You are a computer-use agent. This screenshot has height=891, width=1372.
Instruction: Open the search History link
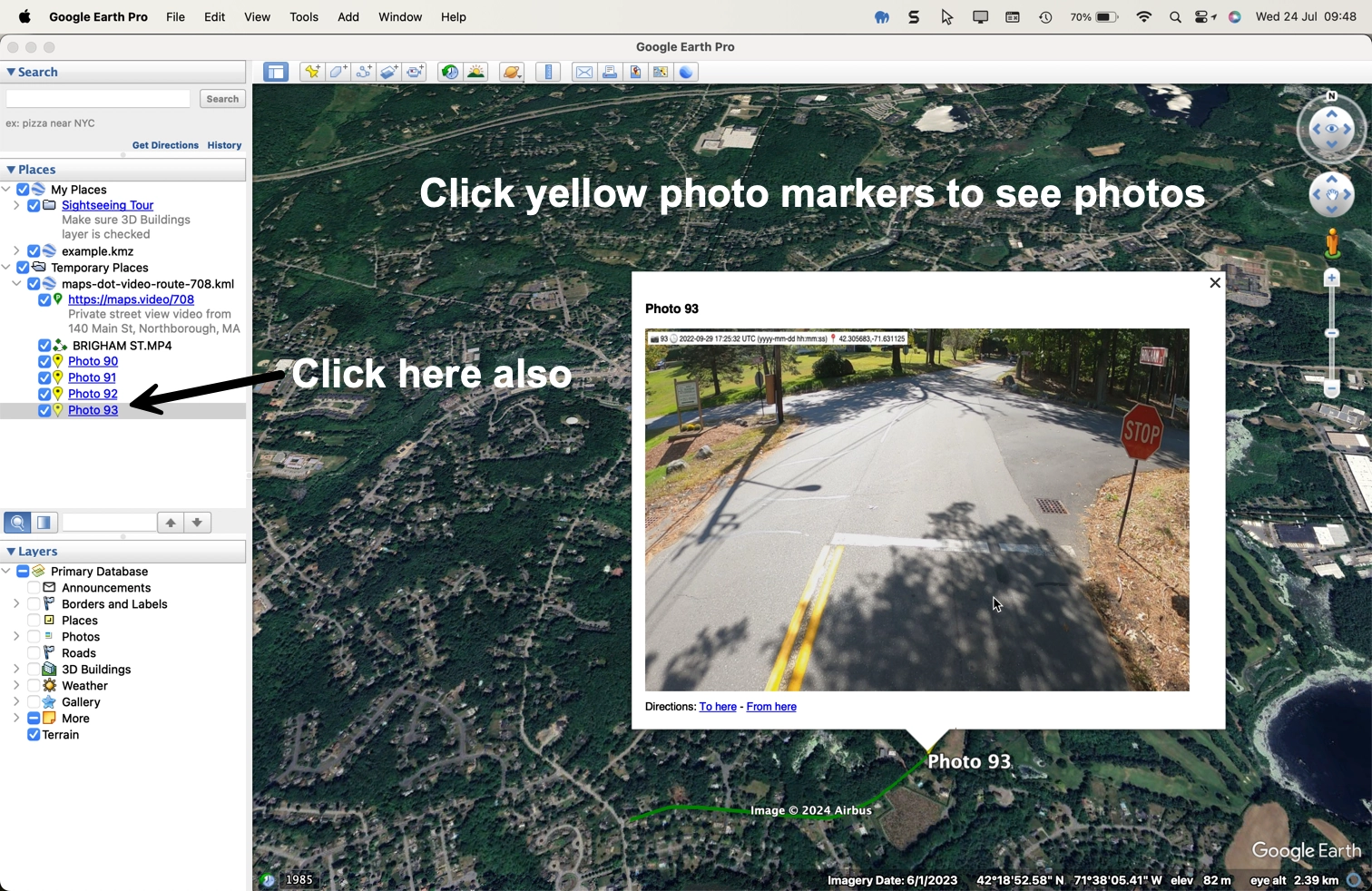pyautogui.click(x=224, y=145)
